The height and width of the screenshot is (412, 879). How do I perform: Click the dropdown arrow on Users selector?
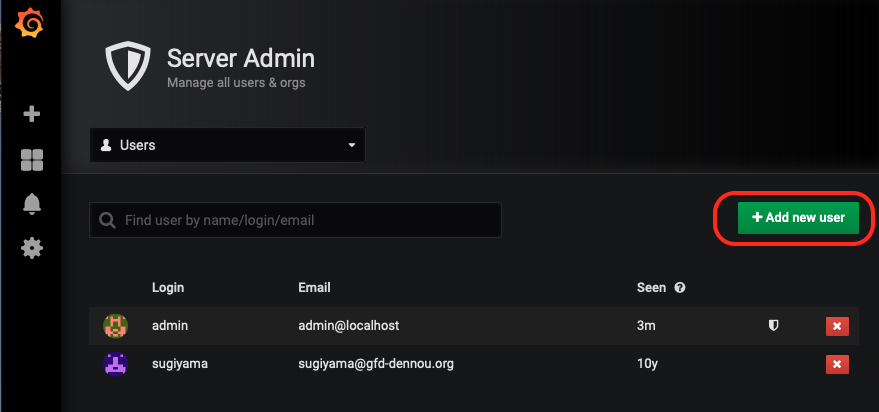tap(351, 145)
